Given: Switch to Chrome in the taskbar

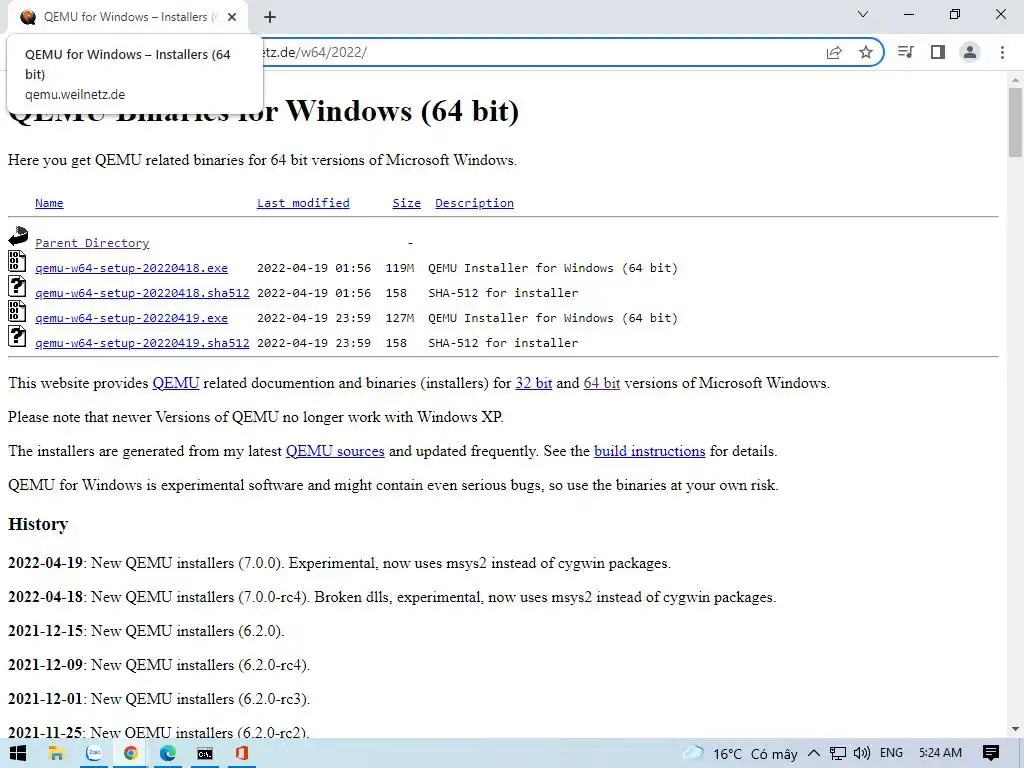Looking at the screenshot, I should tap(131, 753).
